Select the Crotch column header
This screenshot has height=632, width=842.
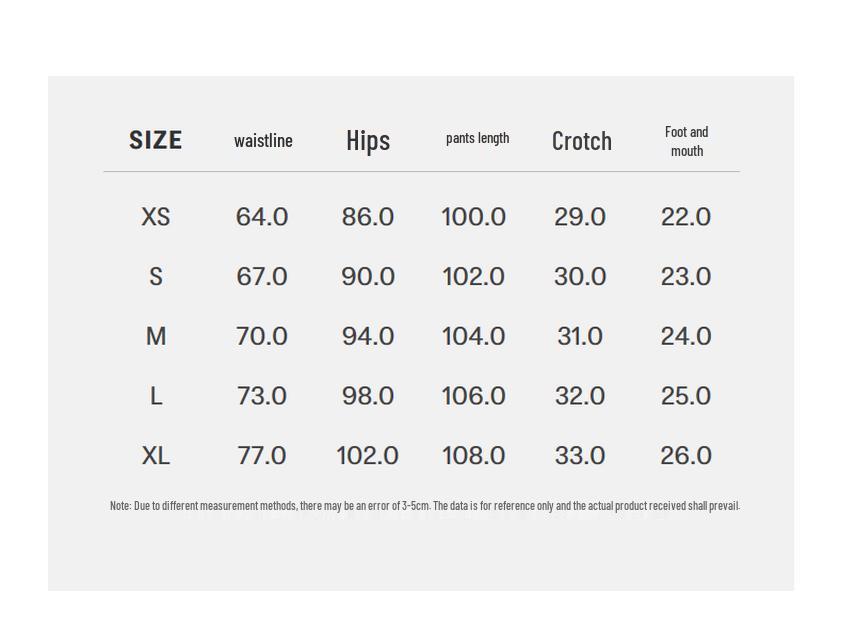tap(581, 141)
